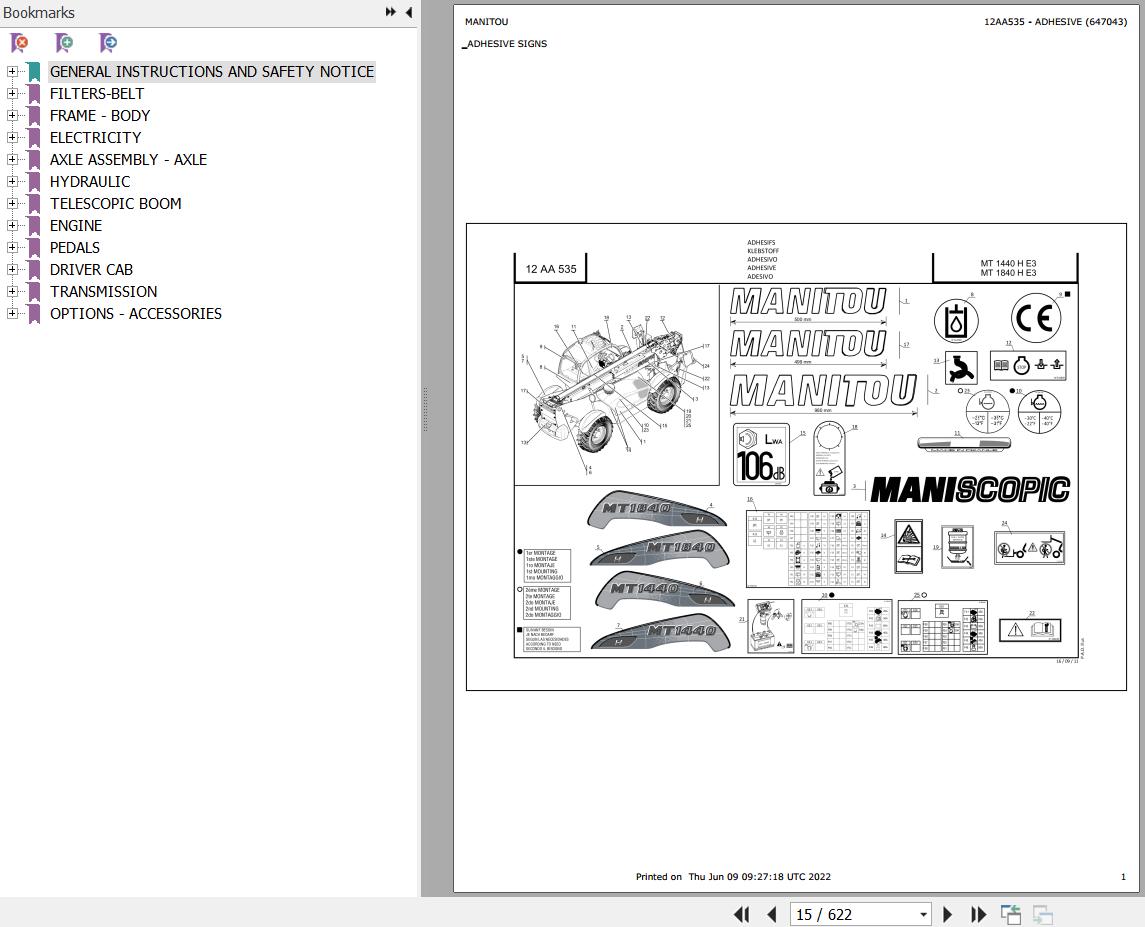Expand the PEDALS bookmark node

tap(12, 248)
